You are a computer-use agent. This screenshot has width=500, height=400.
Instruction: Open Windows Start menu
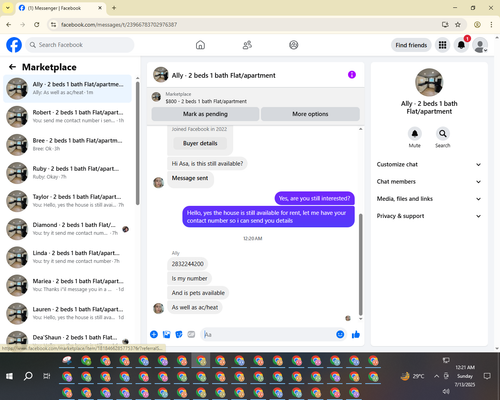pos(9,376)
